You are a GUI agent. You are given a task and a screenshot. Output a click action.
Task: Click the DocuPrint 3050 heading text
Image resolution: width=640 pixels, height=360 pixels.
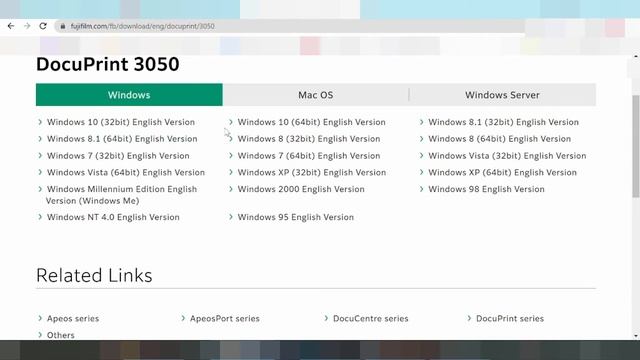click(x=108, y=64)
